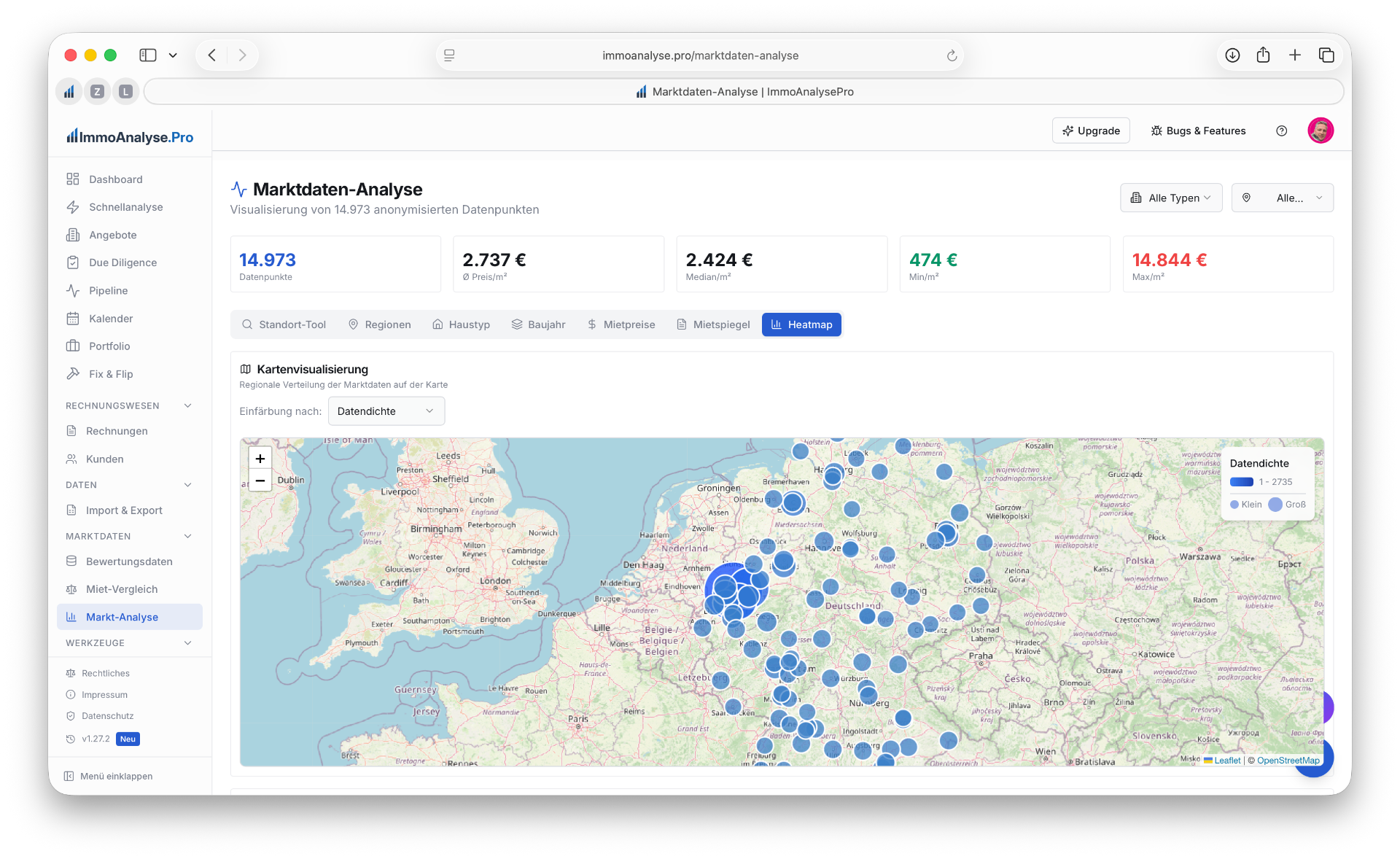Open Bewertungsdaten page
Image resolution: width=1400 pixels, height=859 pixels.
pos(130,561)
